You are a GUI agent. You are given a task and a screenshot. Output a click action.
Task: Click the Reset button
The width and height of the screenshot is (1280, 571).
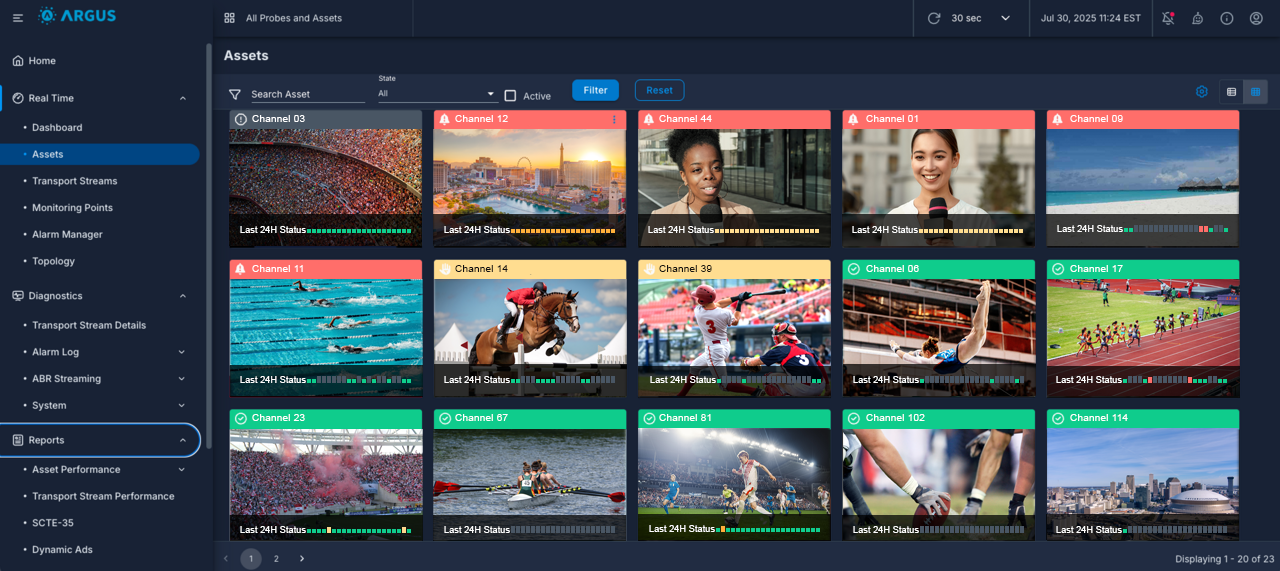659,90
